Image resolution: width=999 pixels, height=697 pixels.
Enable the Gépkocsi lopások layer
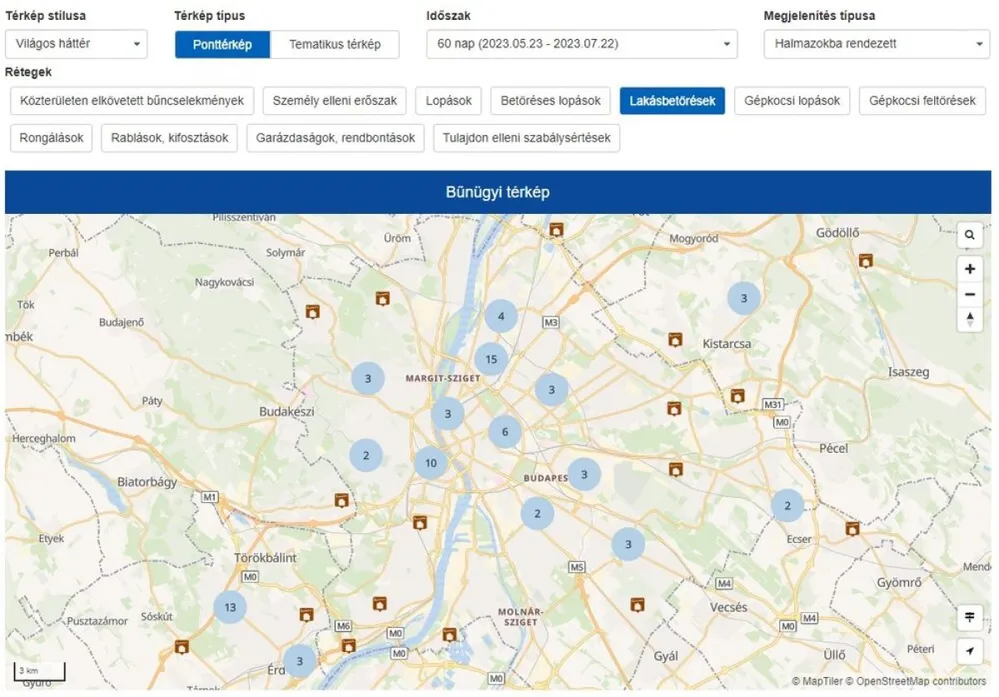(792, 101)
